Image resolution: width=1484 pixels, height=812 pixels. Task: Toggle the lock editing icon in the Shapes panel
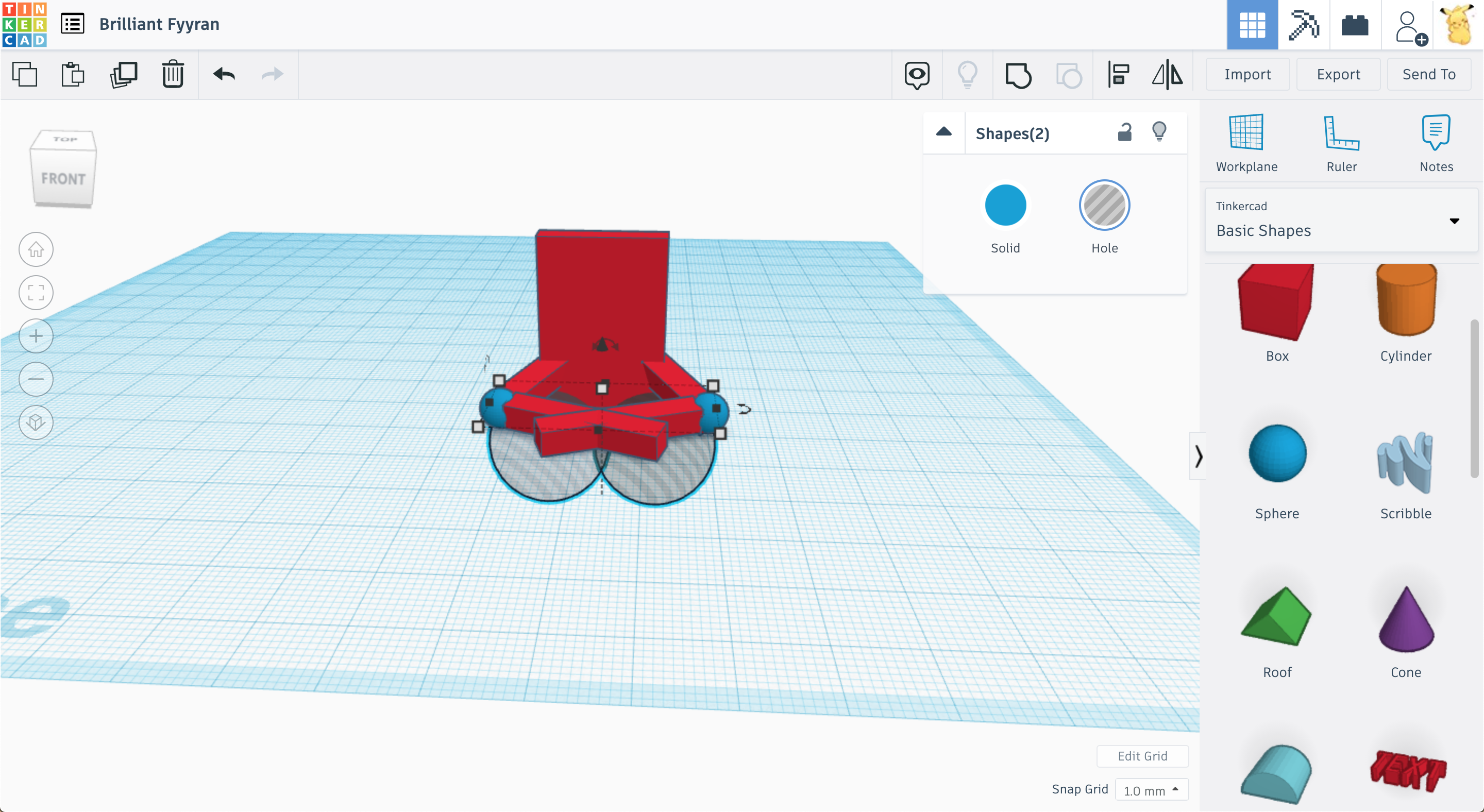pyautogui.click(x=1124, y=133)
